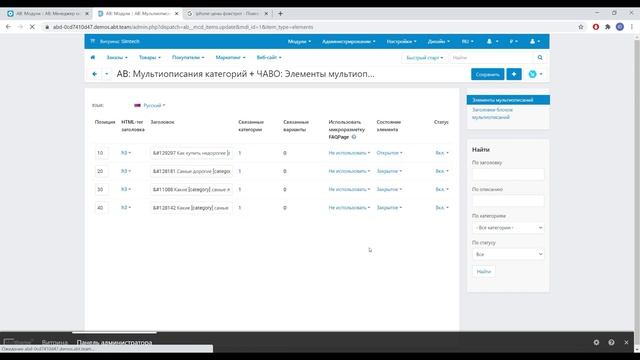Bookmark this page with the star icon
Screen dimensions: 640x360
pyautogui.click(x=581, y=27)
